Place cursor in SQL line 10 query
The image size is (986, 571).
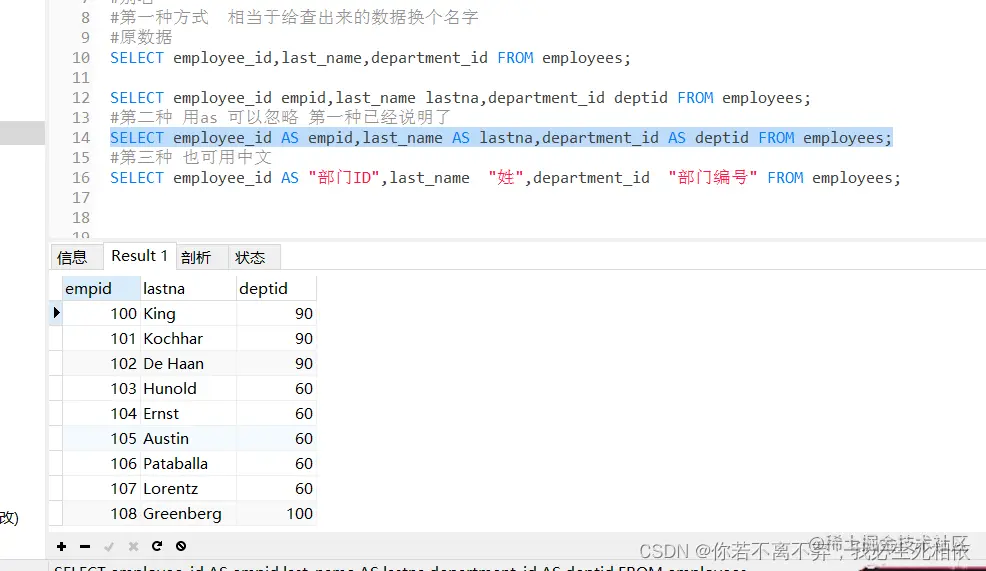[x=370, y=58]
